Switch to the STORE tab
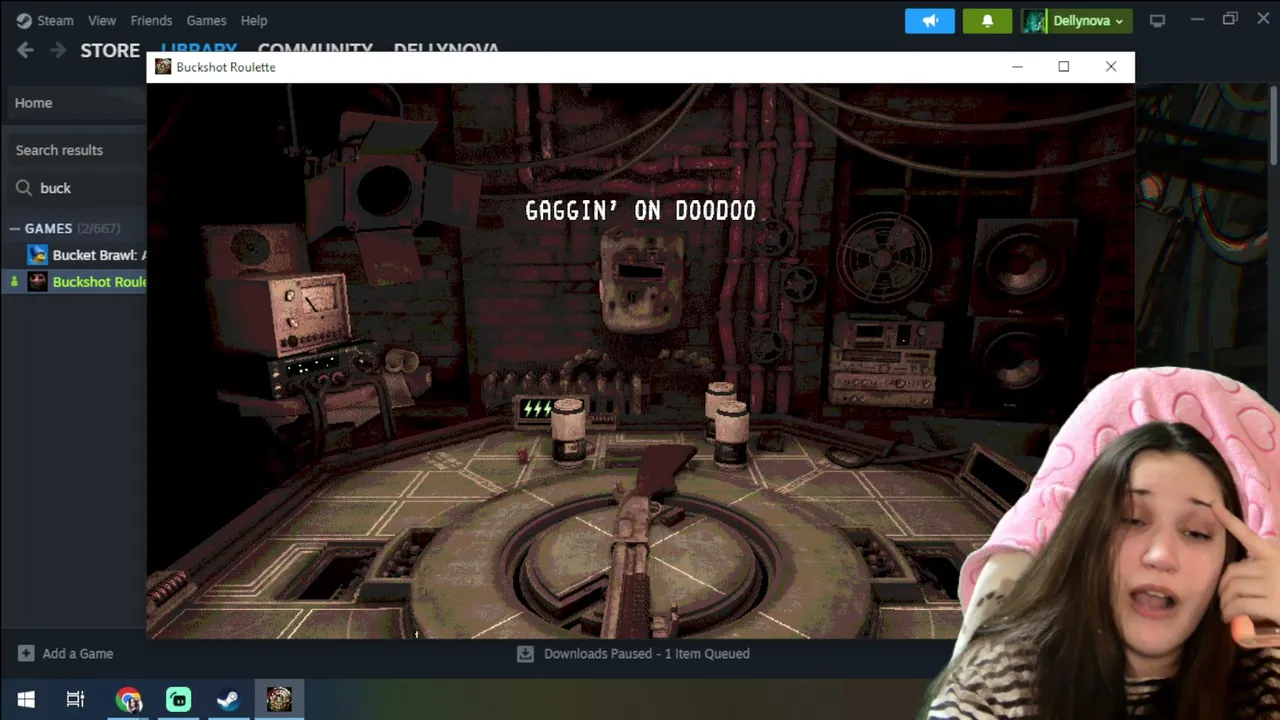The height and width of the screenshot is (720, 1280). 110,50
